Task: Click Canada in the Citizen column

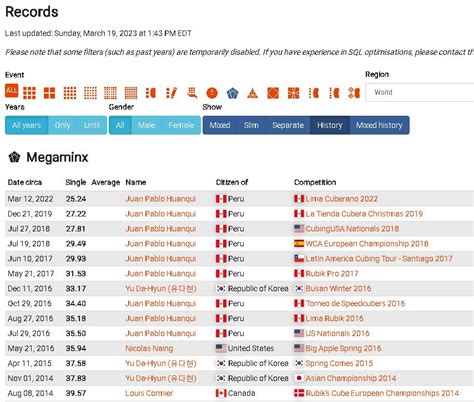Action: (x=241, y=393)
